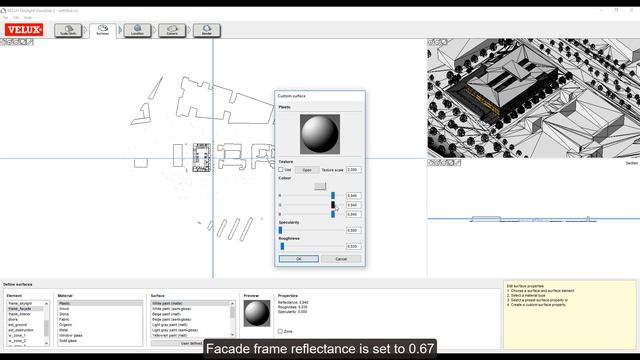Select Light gray paint (matt) surface
This screenshot has height=360, width=640.
pos(190,325)
